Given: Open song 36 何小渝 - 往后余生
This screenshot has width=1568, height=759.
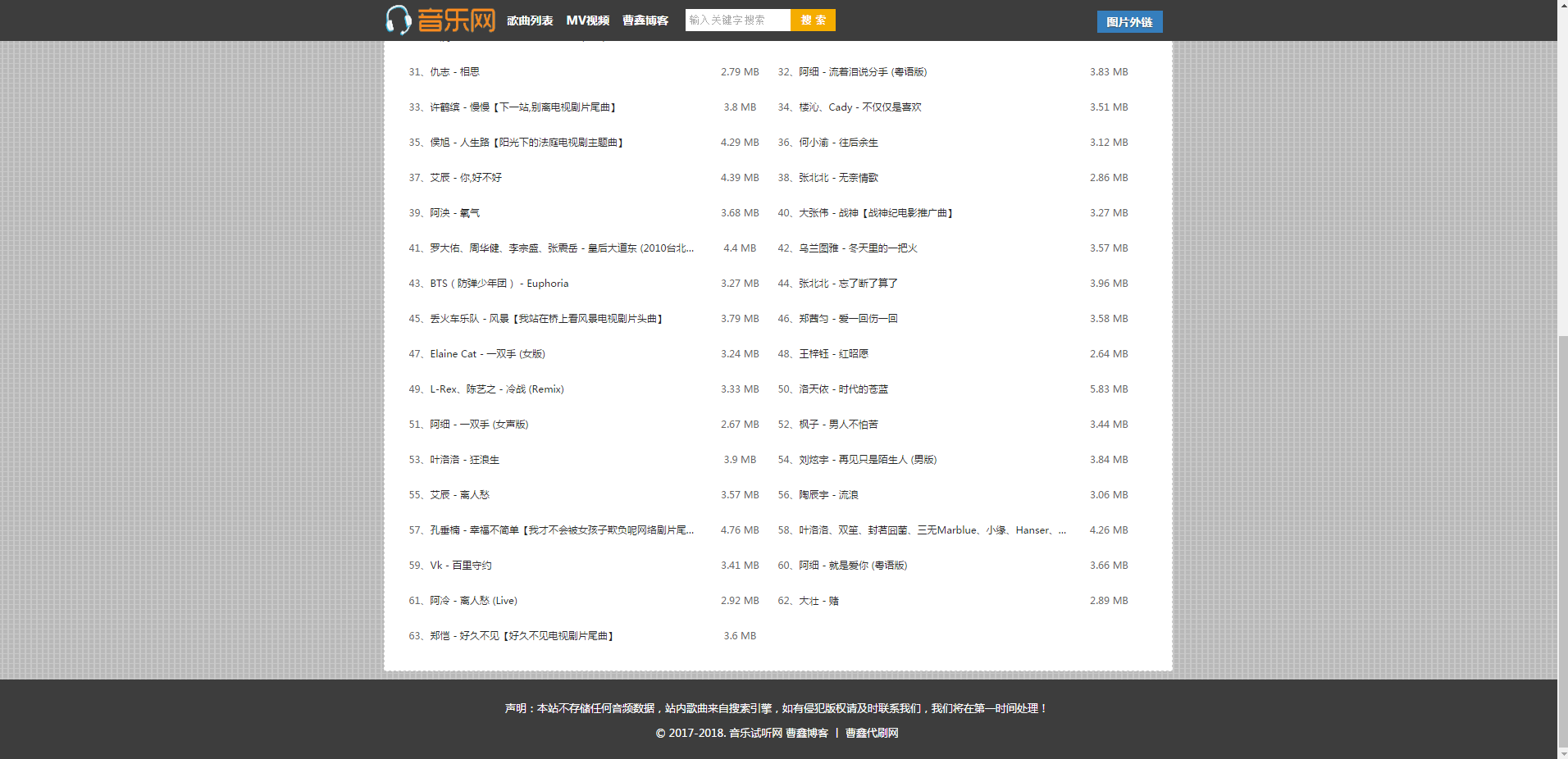Looking at the screenshot, I should click(x=838, y=143).
